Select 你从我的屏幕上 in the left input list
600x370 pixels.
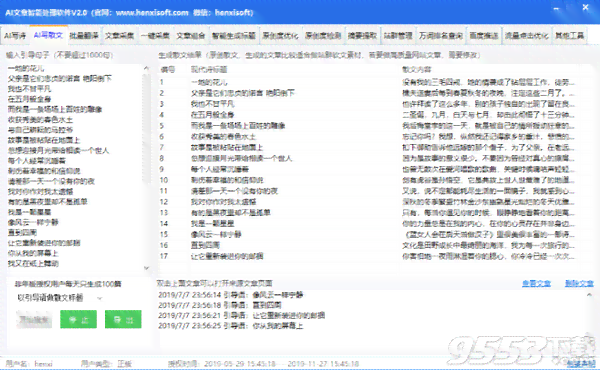[33, 253]
